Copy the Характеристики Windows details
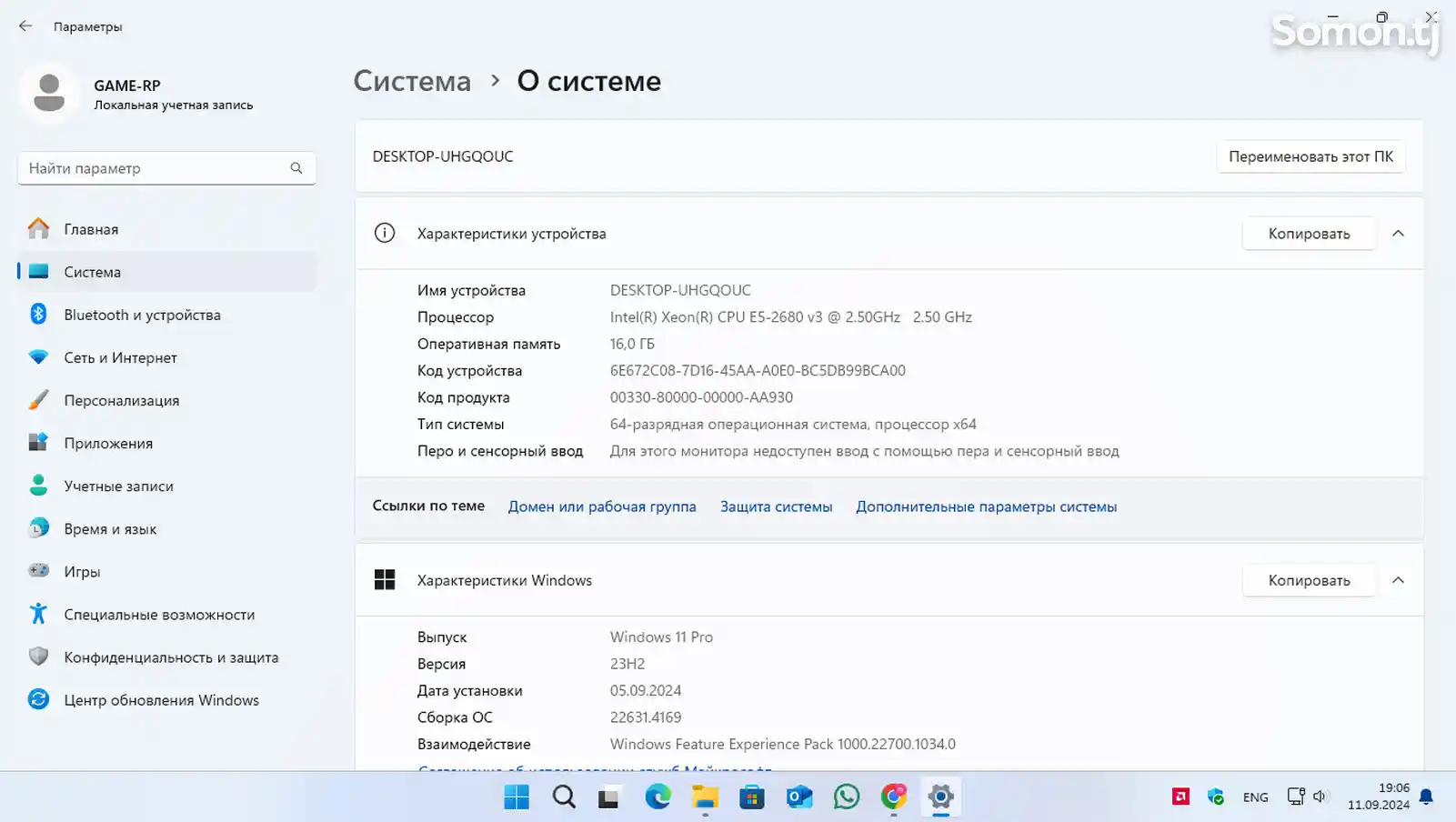The width and height of the screenshot is (1456, 822). point(1309,580)
